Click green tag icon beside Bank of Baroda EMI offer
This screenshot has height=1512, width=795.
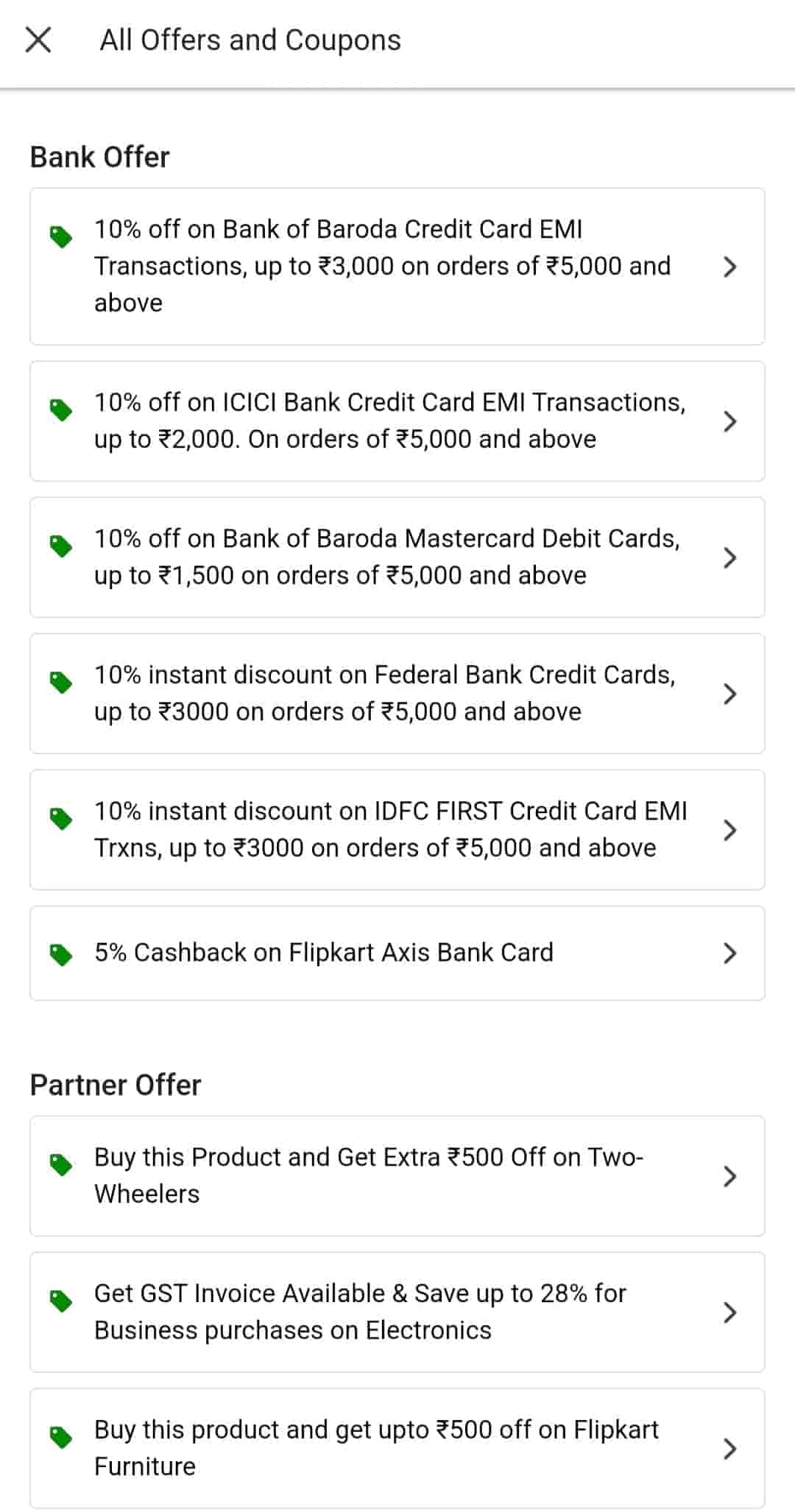tap(60, 236)
